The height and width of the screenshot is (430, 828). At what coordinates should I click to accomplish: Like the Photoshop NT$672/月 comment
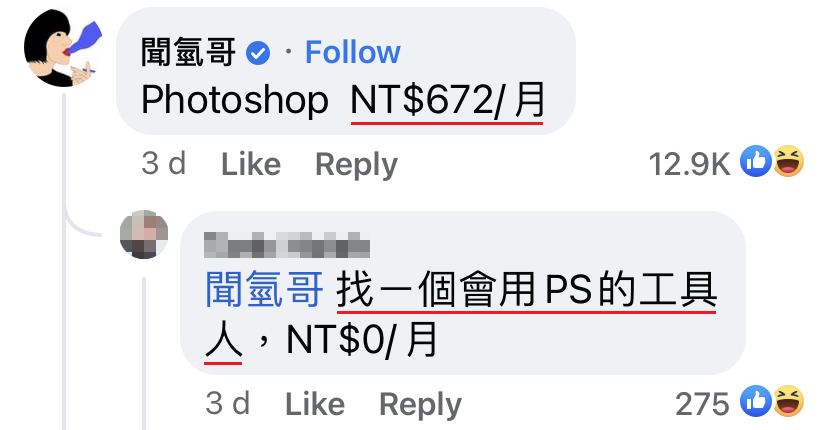251,164
